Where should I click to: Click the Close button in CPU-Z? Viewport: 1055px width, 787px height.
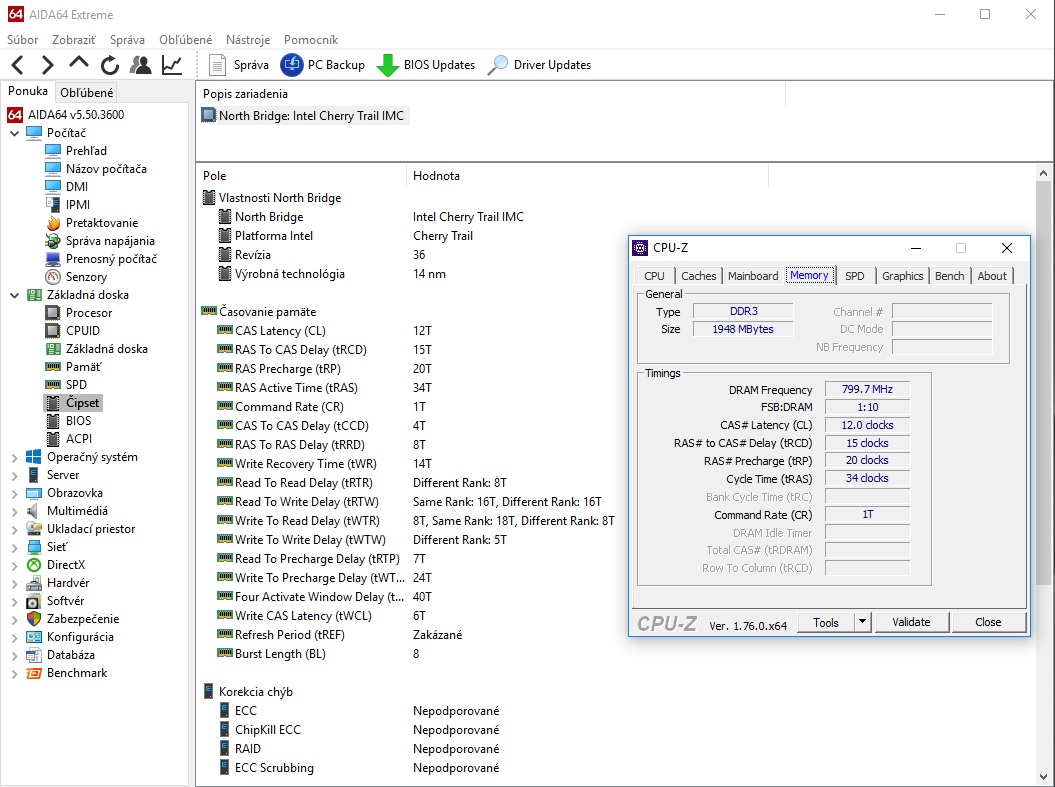click(x=988, y=622)
